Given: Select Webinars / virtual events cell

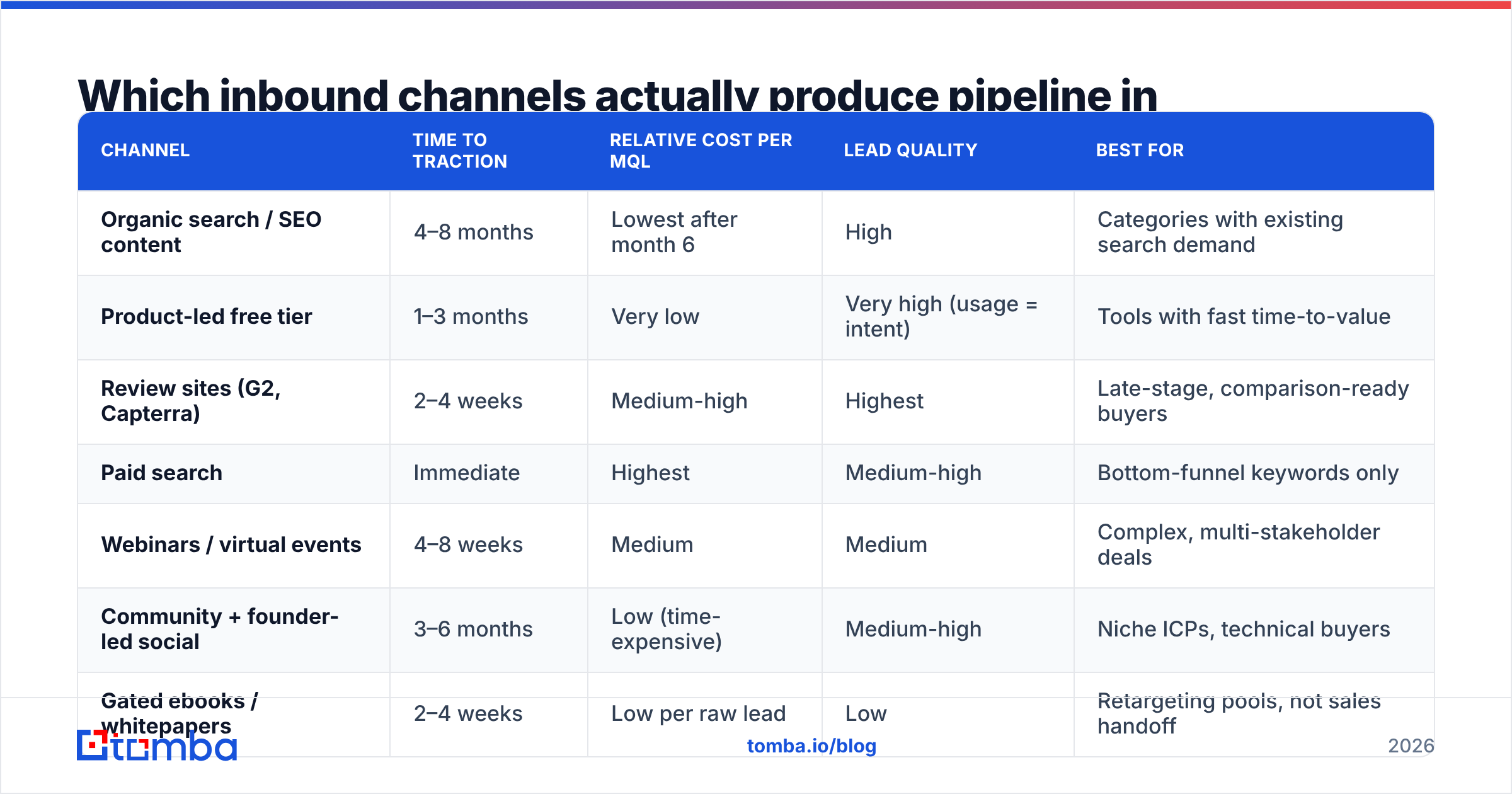Looking at the screenshot, I should point(234,545).
